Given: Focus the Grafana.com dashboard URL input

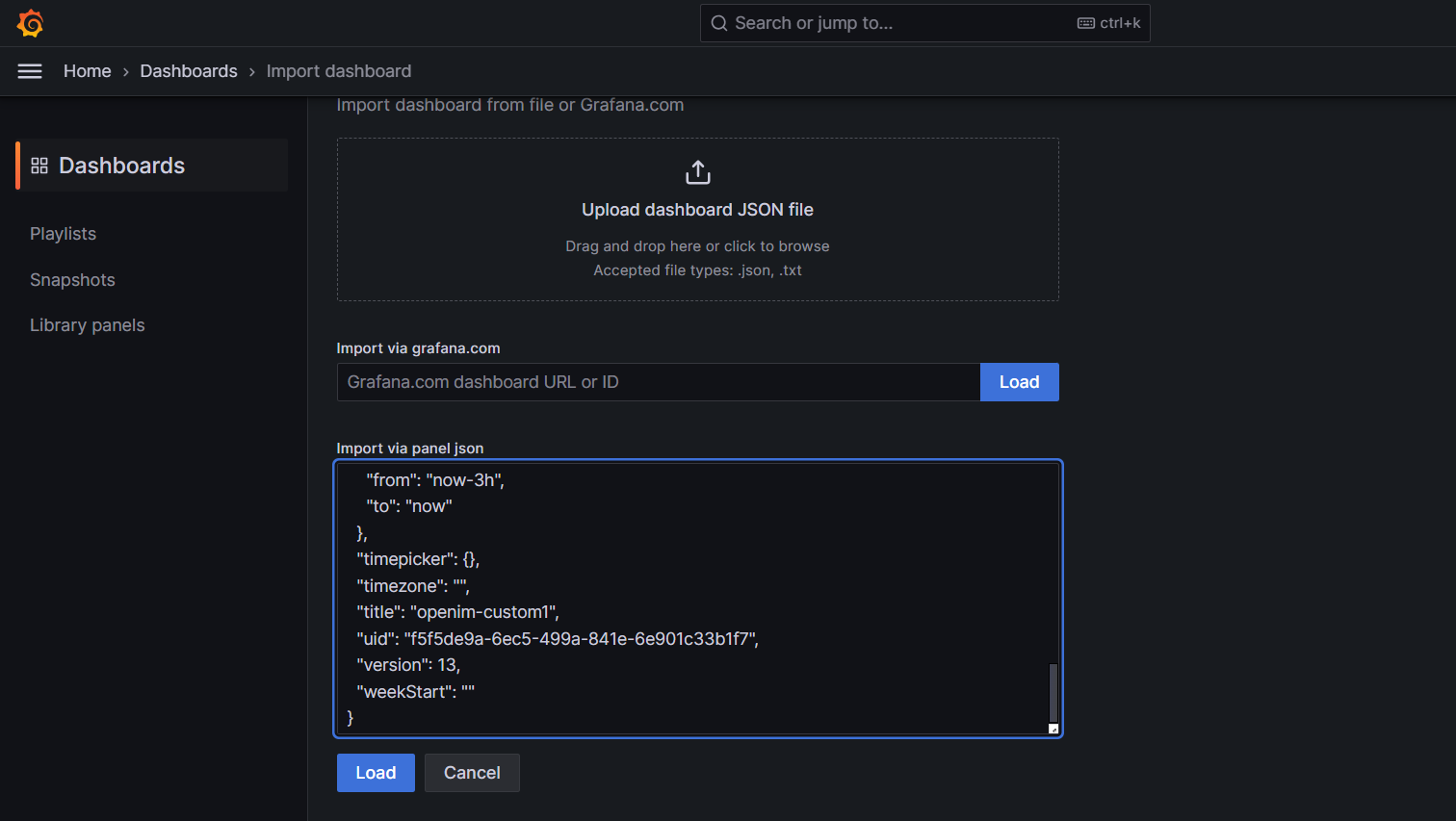Looking at the screenshot, I should pyautogui.click(x=658, y=381).
